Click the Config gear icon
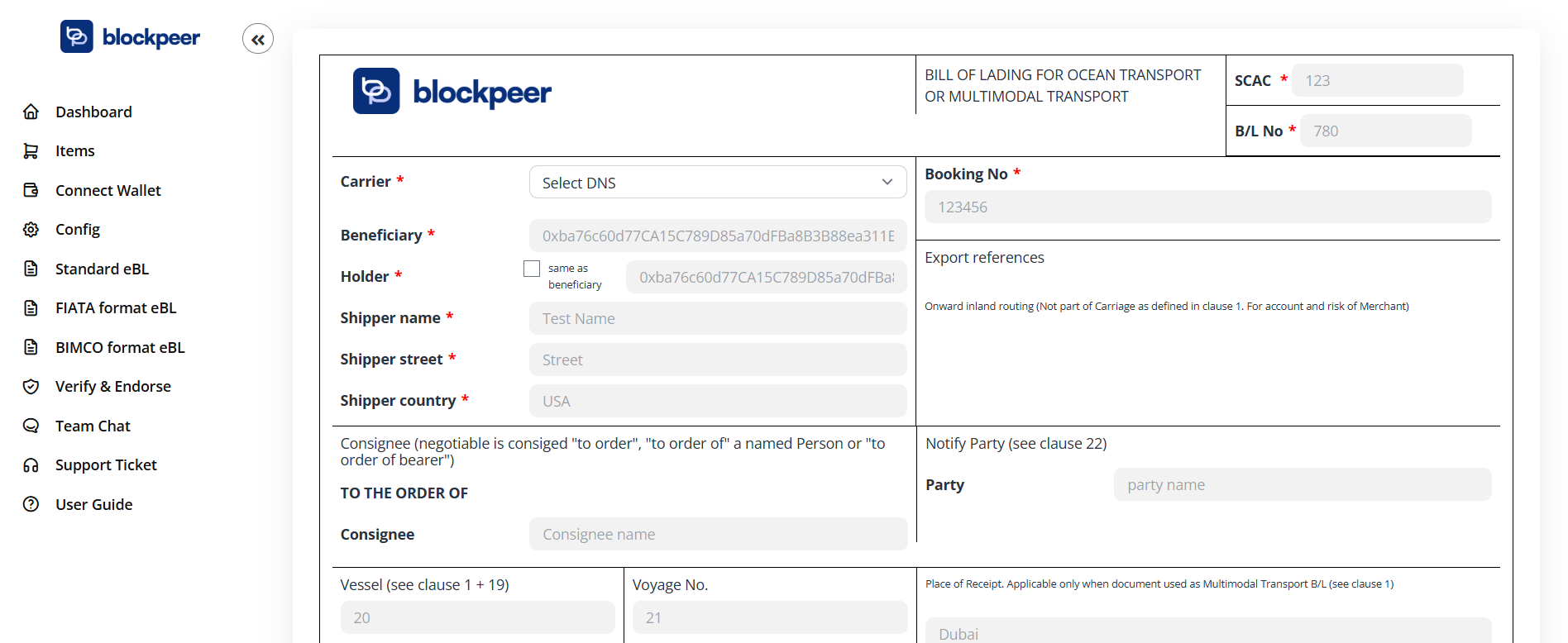 click(x=31, y=230)
